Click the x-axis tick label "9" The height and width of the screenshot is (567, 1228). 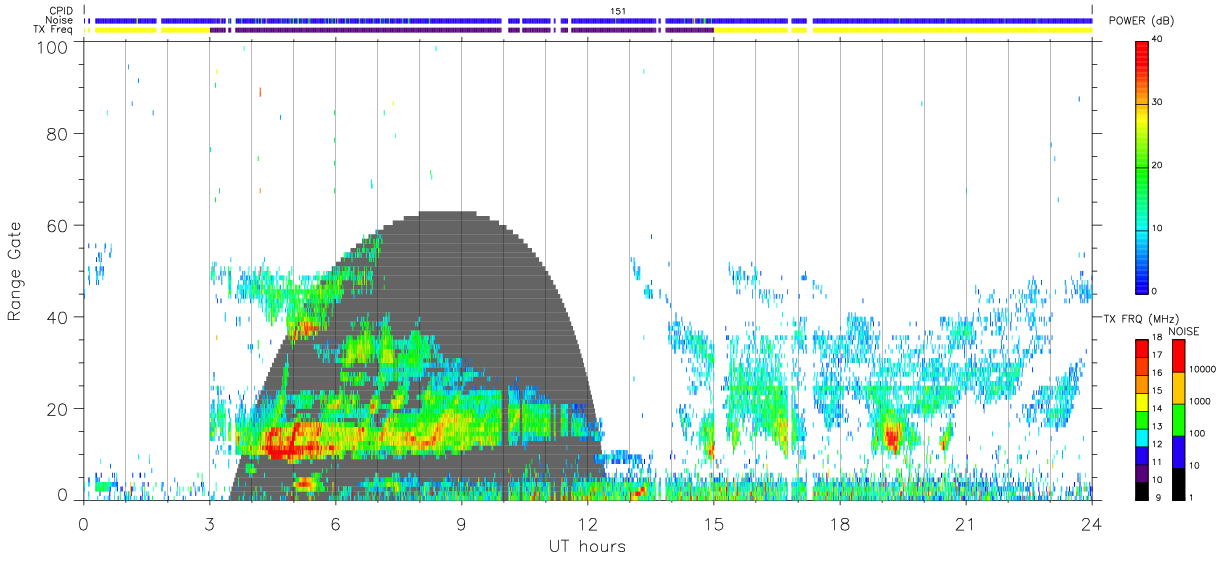click(x=461, y=524)
